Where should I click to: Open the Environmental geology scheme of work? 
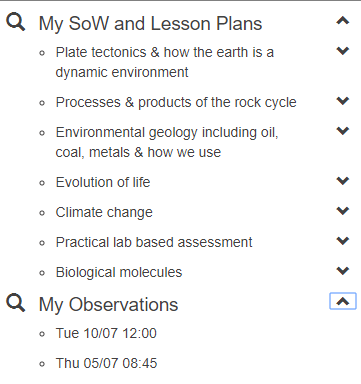pos(167,142)
